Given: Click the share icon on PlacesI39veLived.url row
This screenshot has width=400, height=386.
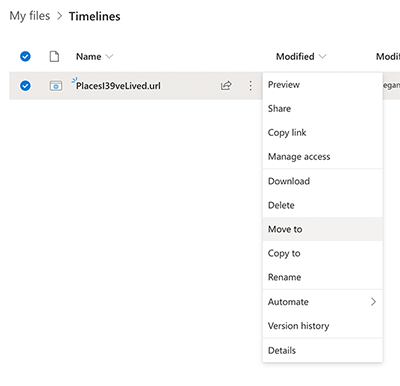Looking at the screenshot, I should click(x=226, y=86).
